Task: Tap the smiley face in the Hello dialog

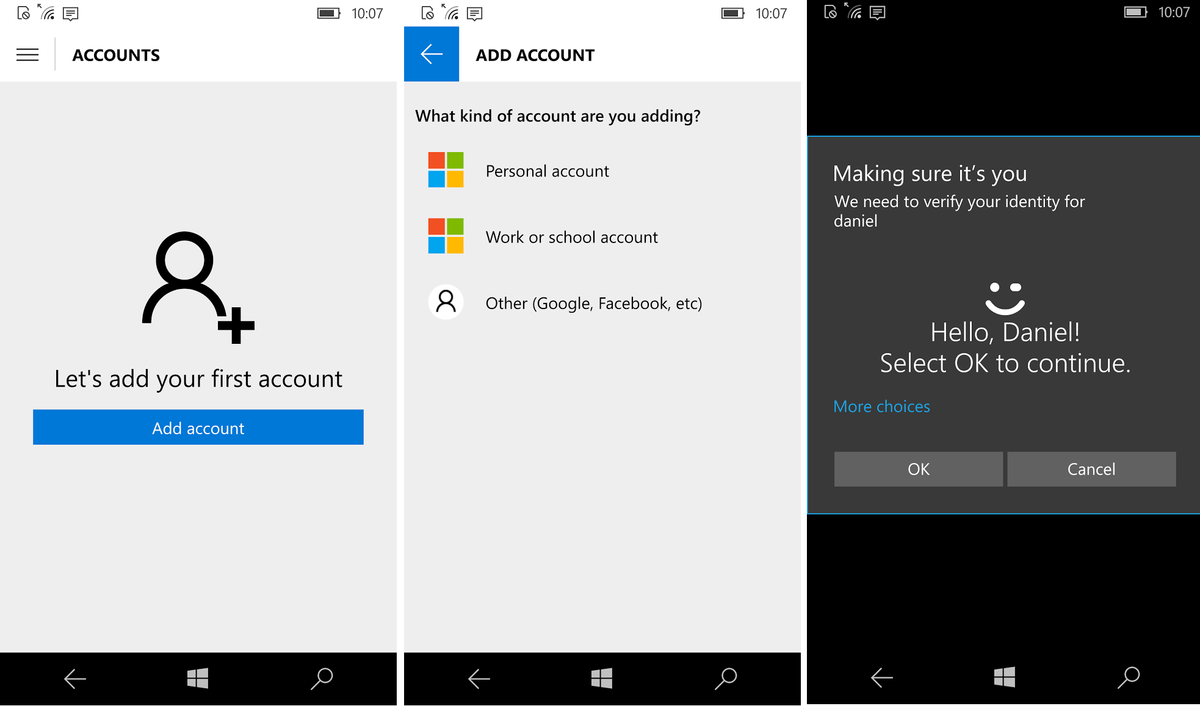Action: (1004, 297)
